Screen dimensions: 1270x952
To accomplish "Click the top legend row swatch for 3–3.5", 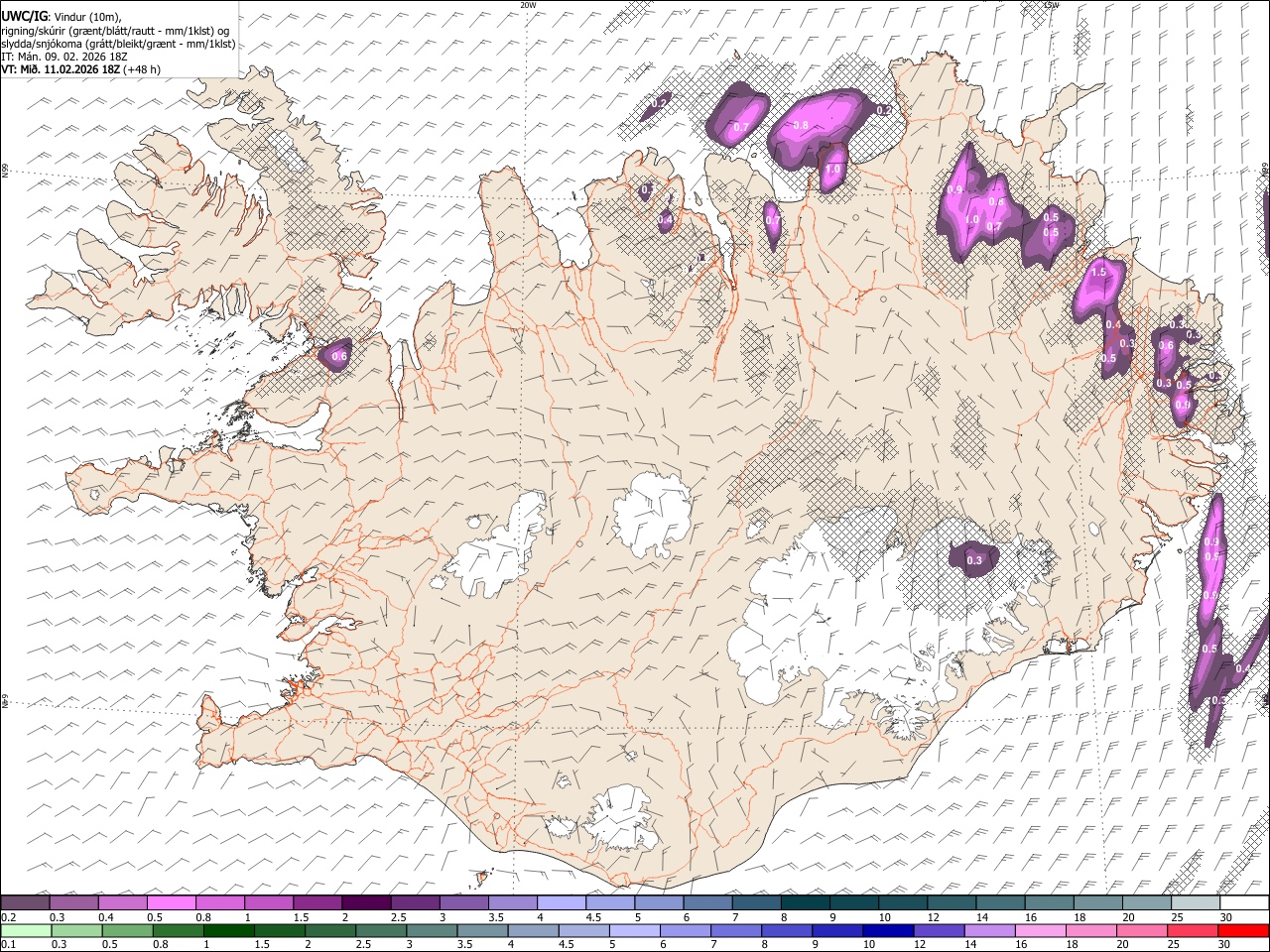I will [x=463, y=902].
